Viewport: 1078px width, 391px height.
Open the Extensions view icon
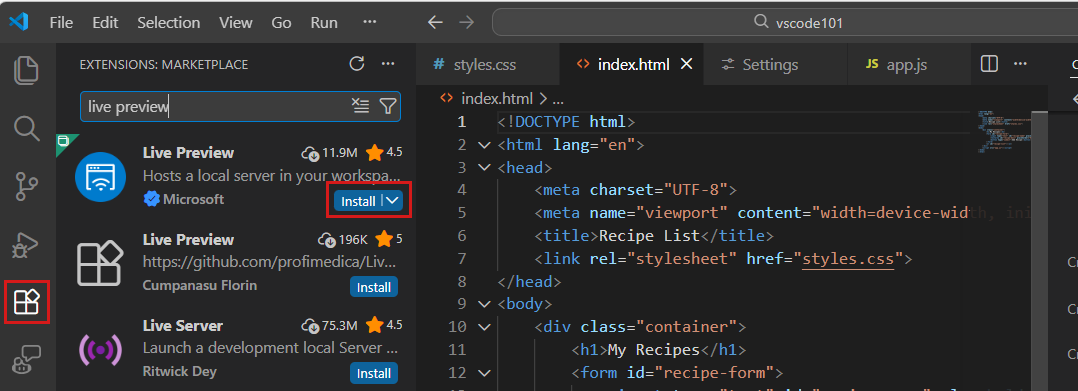click(x=27, y=302)
